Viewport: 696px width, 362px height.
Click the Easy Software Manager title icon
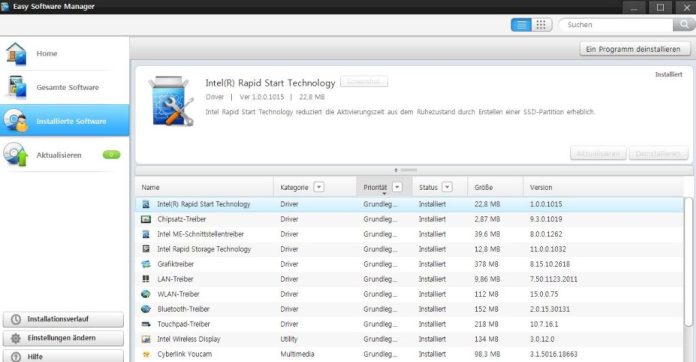(5, 7)
